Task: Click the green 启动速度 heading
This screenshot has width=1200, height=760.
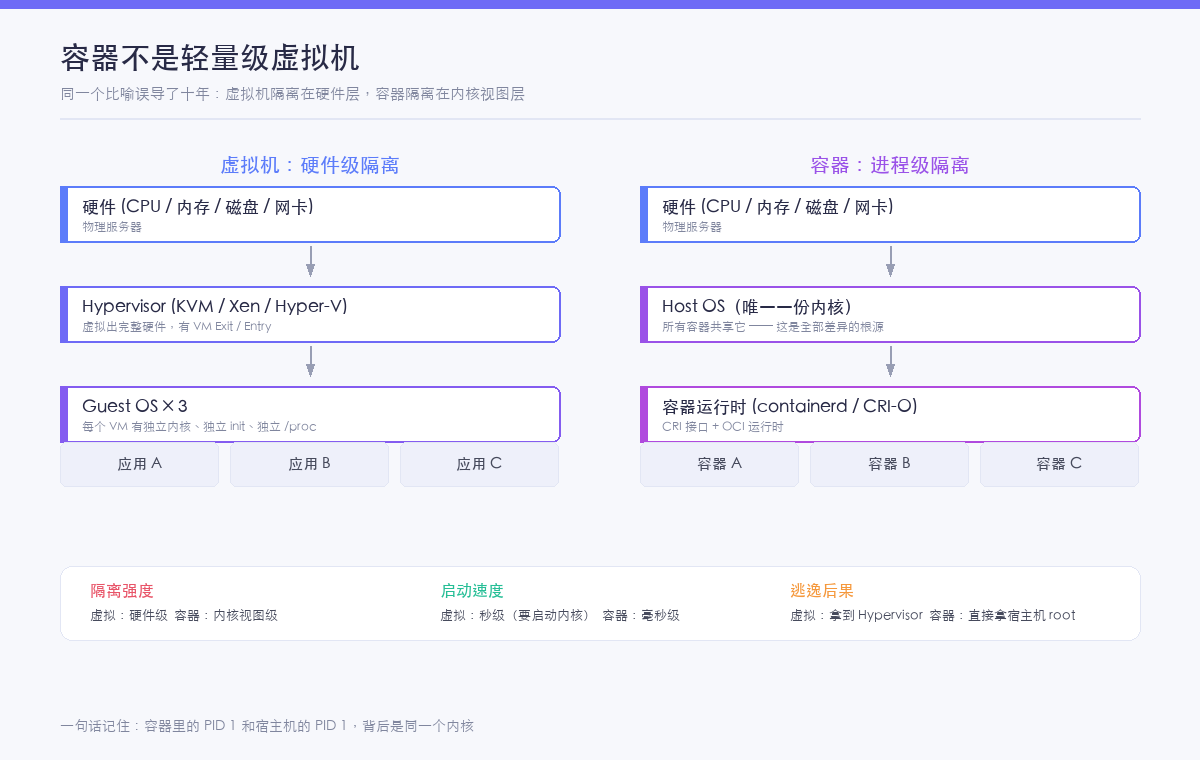Action: click(x=472, y=591)
